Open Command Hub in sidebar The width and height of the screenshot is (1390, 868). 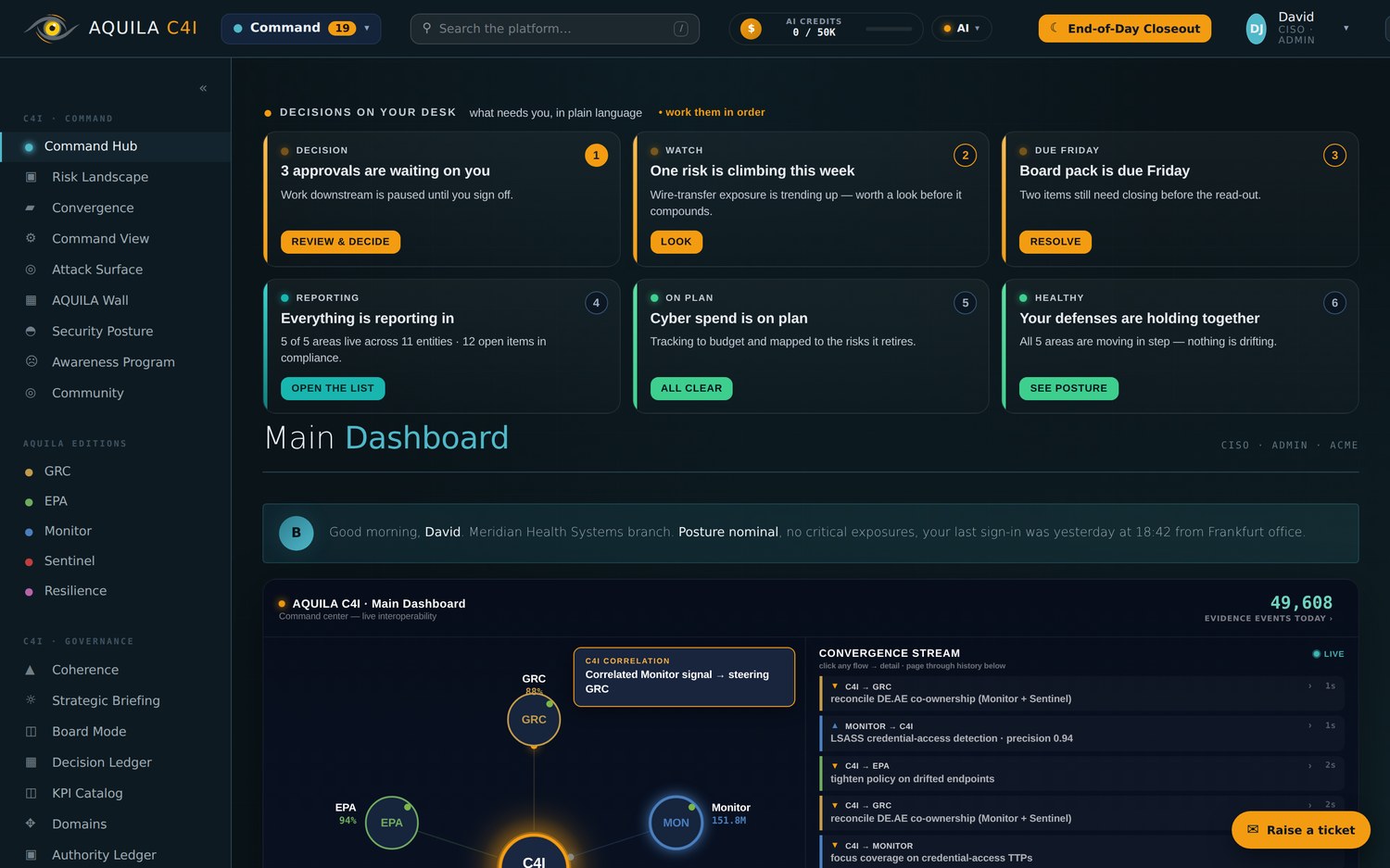(x=116, y=146)
